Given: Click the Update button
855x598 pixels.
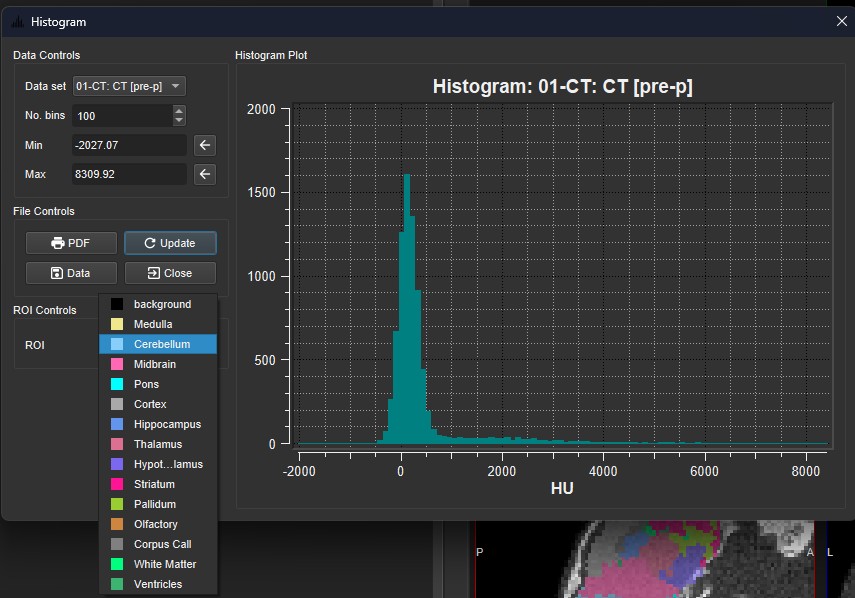Looking at the screenshot, I should click(x=170, y=243).
